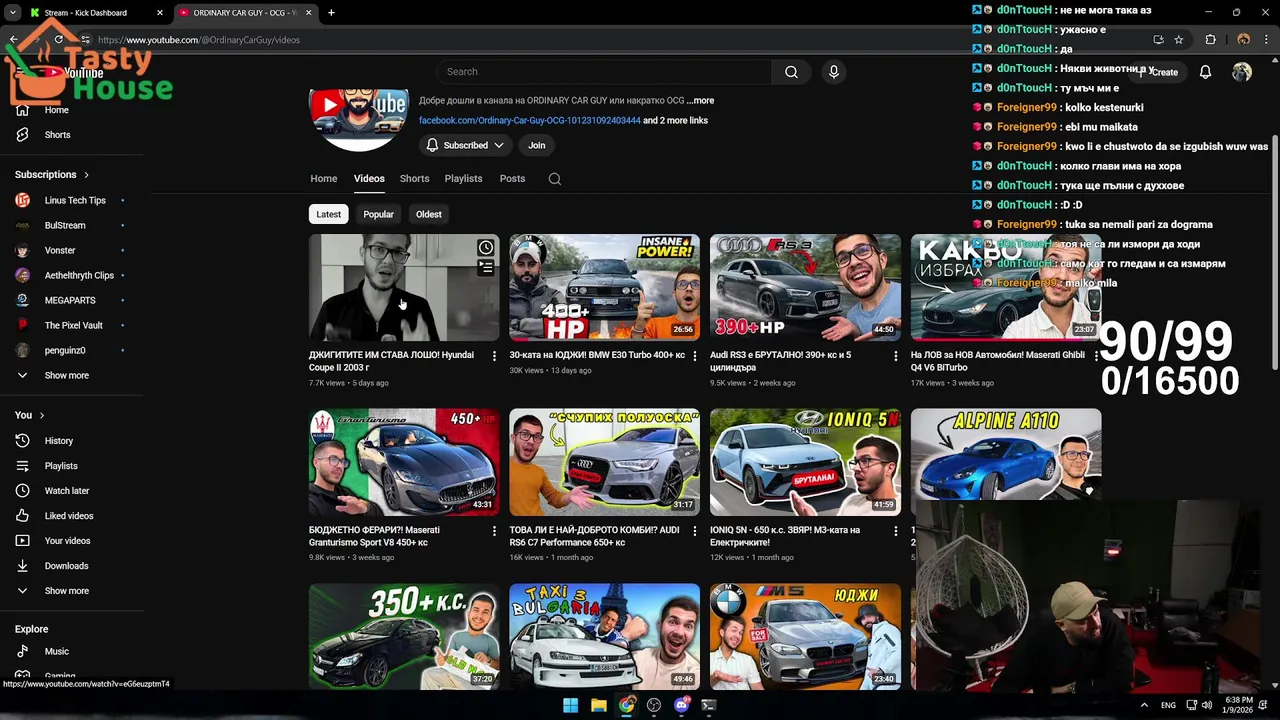This screenshot has width=1280, height=720.
Task: Select the channel Videos tab
Action: 369,179
